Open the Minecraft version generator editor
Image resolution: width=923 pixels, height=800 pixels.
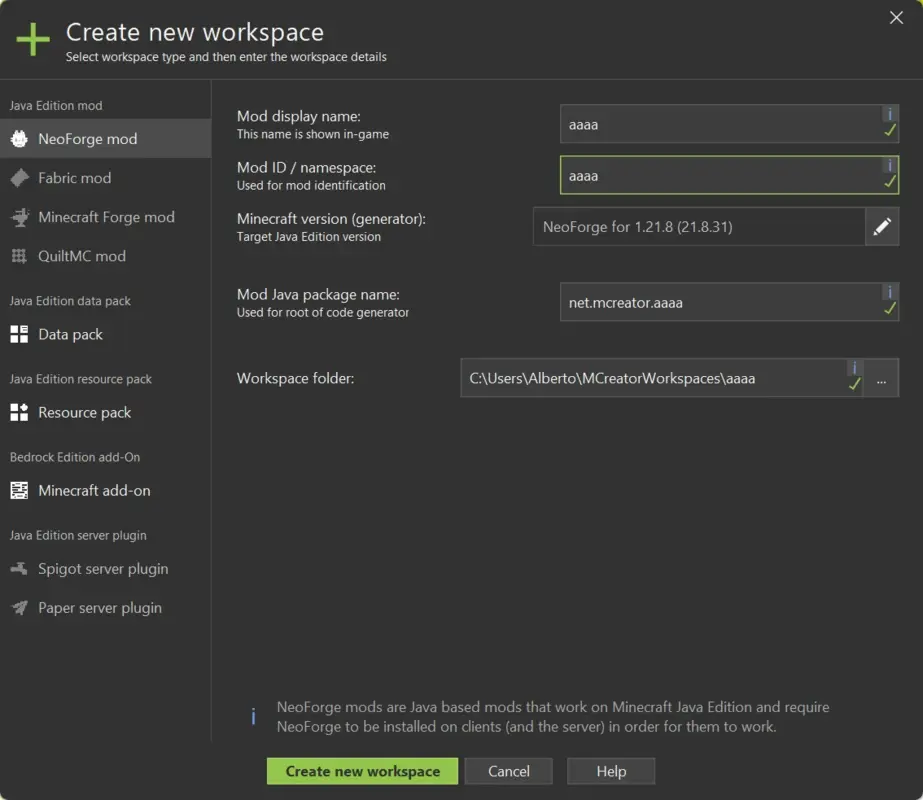coord(882,227)
